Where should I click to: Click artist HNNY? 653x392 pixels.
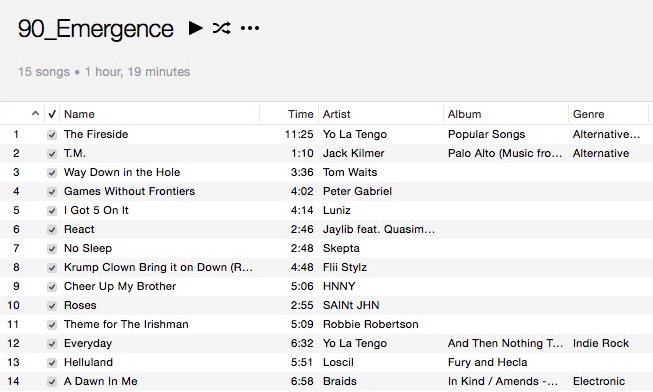tap(339, 286)
